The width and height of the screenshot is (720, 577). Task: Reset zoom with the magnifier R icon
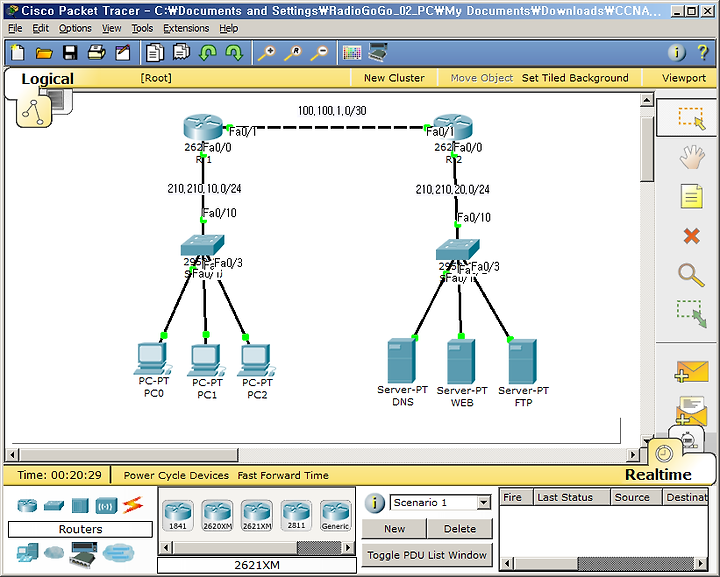pyautogui.click(x=293, y=53)
